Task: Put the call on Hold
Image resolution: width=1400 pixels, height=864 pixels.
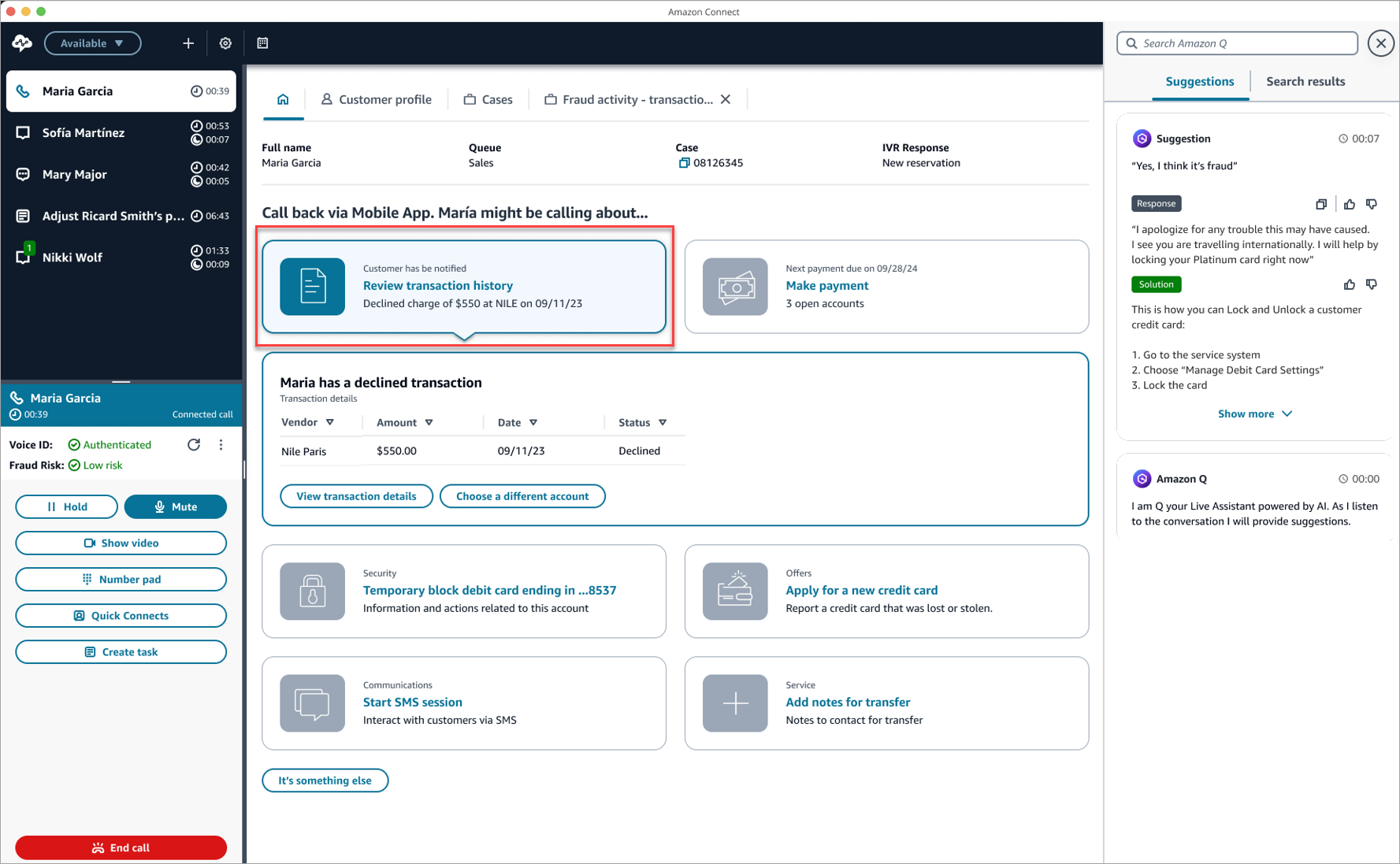Action: (x=66, y=506)
